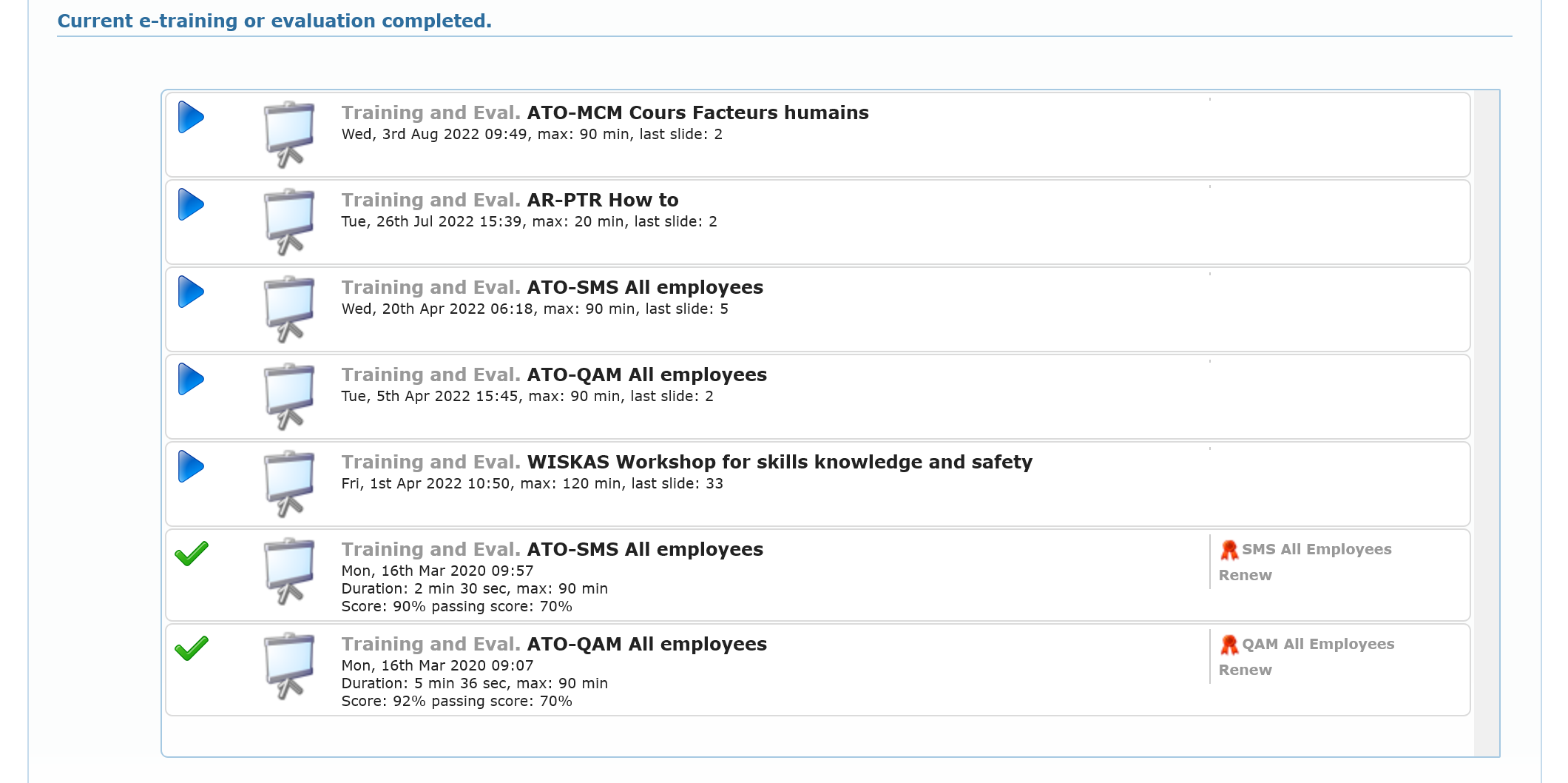Viewport: 1568px width, 783px height.
Task: Renew the QAM All Employees certificate
Action: (1245, 670)
